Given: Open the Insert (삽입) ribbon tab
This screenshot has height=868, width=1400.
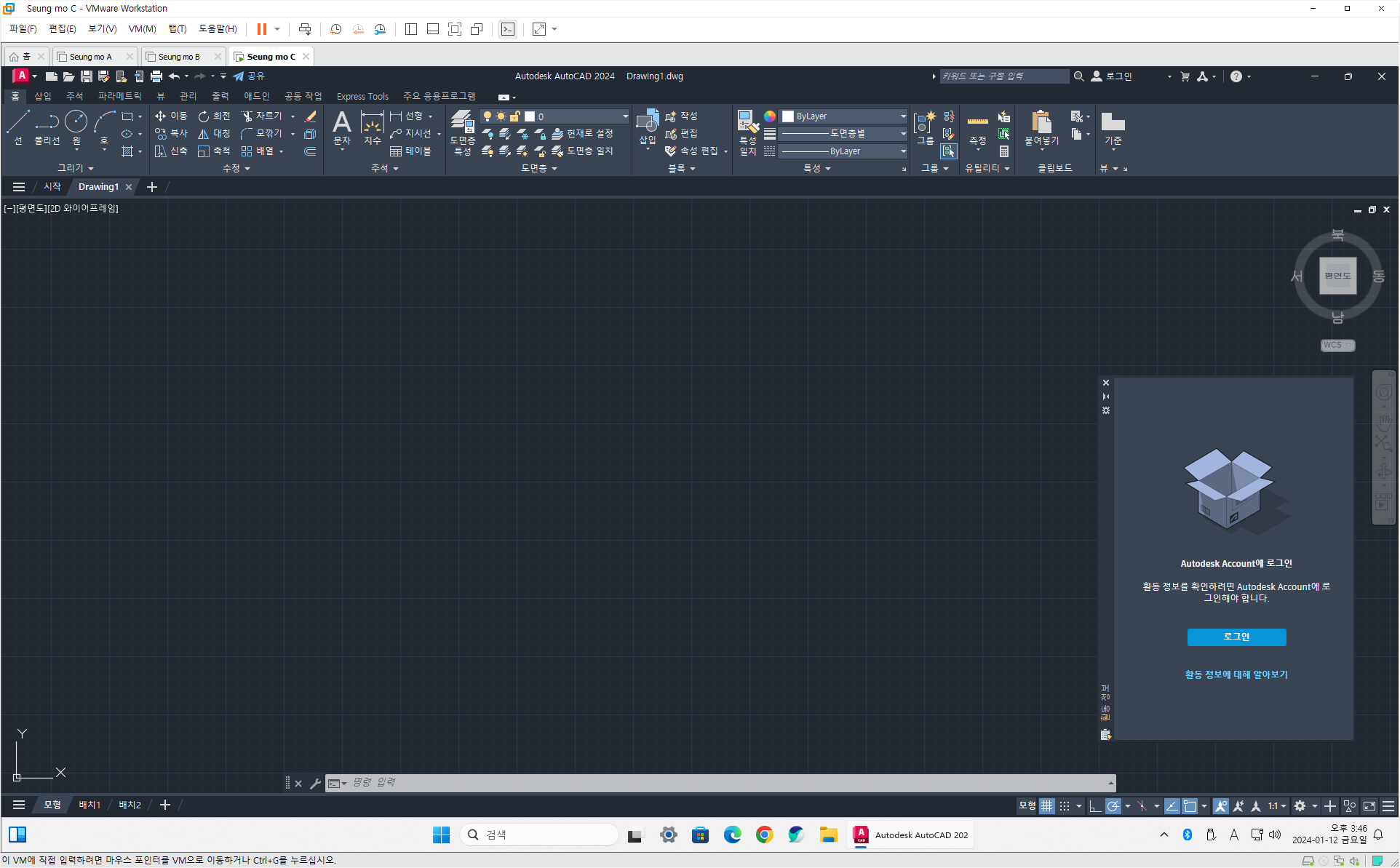Looking at the screenshot, I should [x=43, y=96].
